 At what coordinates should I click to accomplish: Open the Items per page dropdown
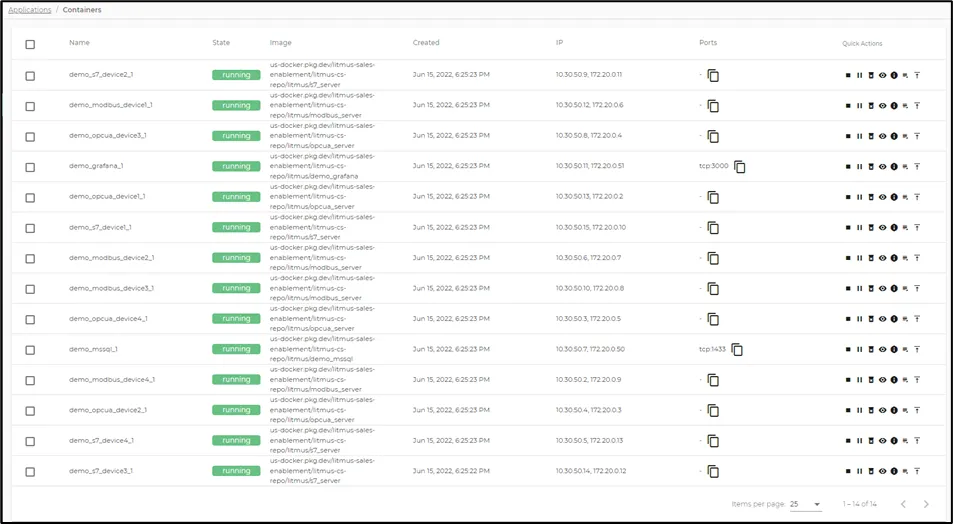[x=805, y=504]
